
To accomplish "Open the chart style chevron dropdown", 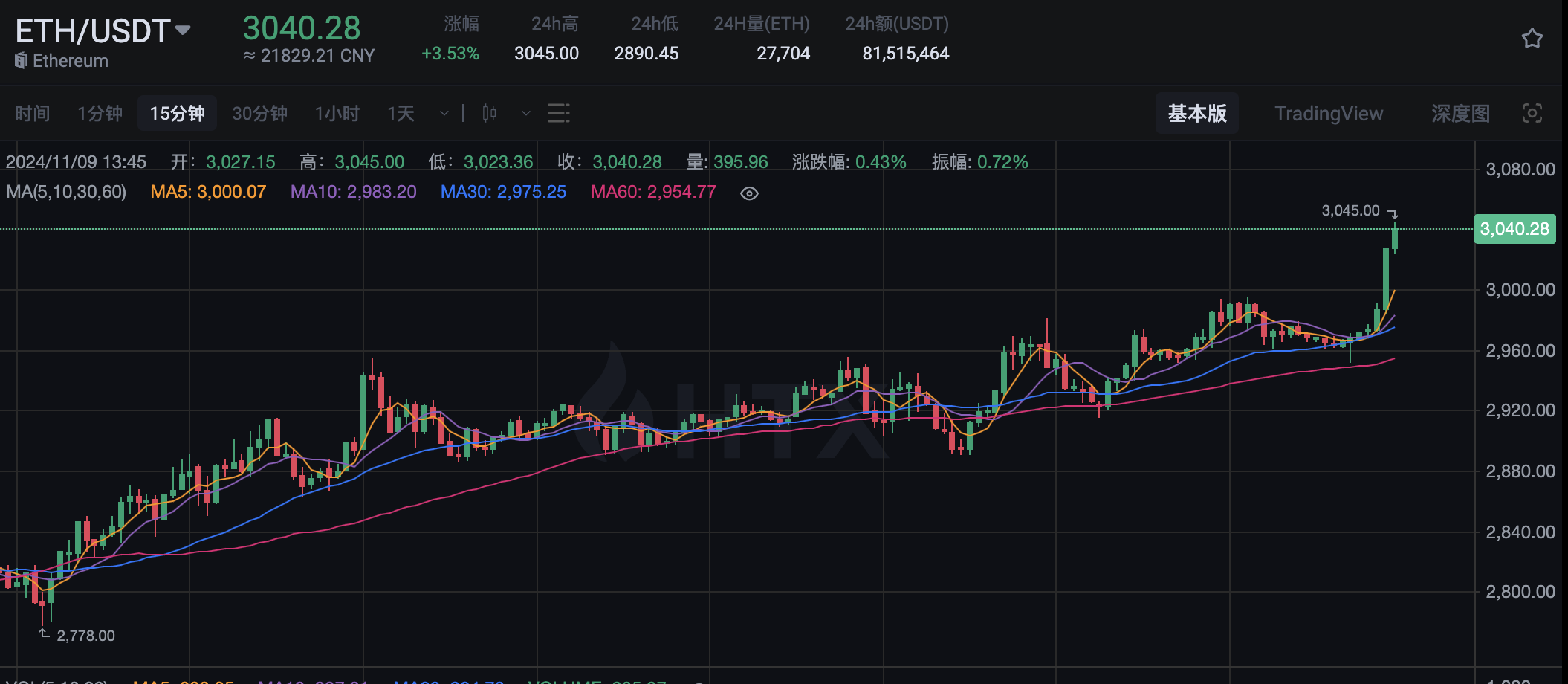I will tap(525, 113).
